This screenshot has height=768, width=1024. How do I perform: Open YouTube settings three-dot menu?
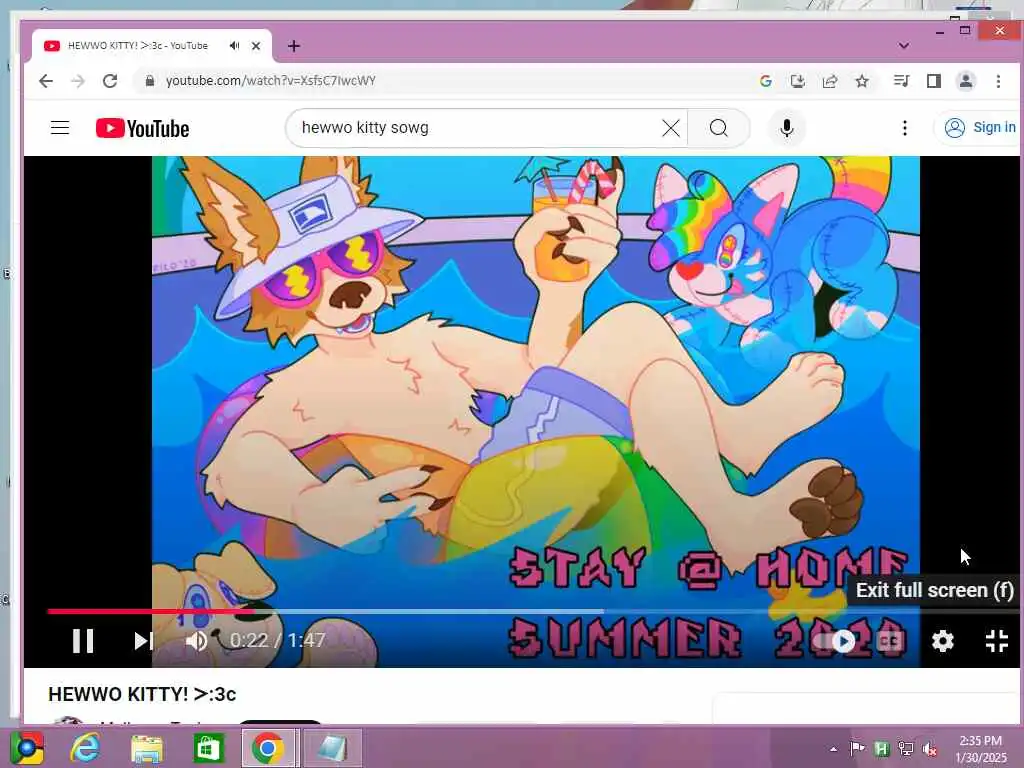click(x=904, y=128)
